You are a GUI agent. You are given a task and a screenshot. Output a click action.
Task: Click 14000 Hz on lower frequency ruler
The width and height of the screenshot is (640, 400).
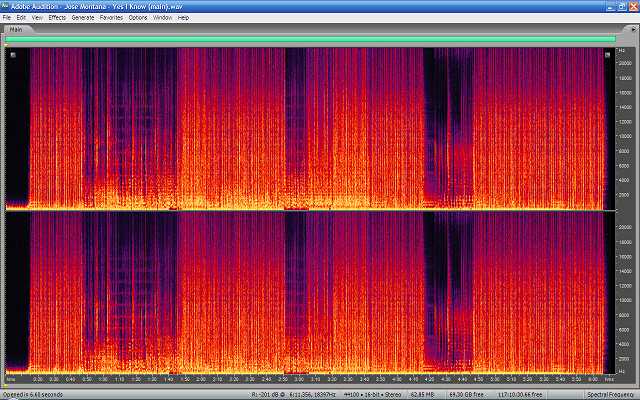pyautogui.click(x=625, y=271)
